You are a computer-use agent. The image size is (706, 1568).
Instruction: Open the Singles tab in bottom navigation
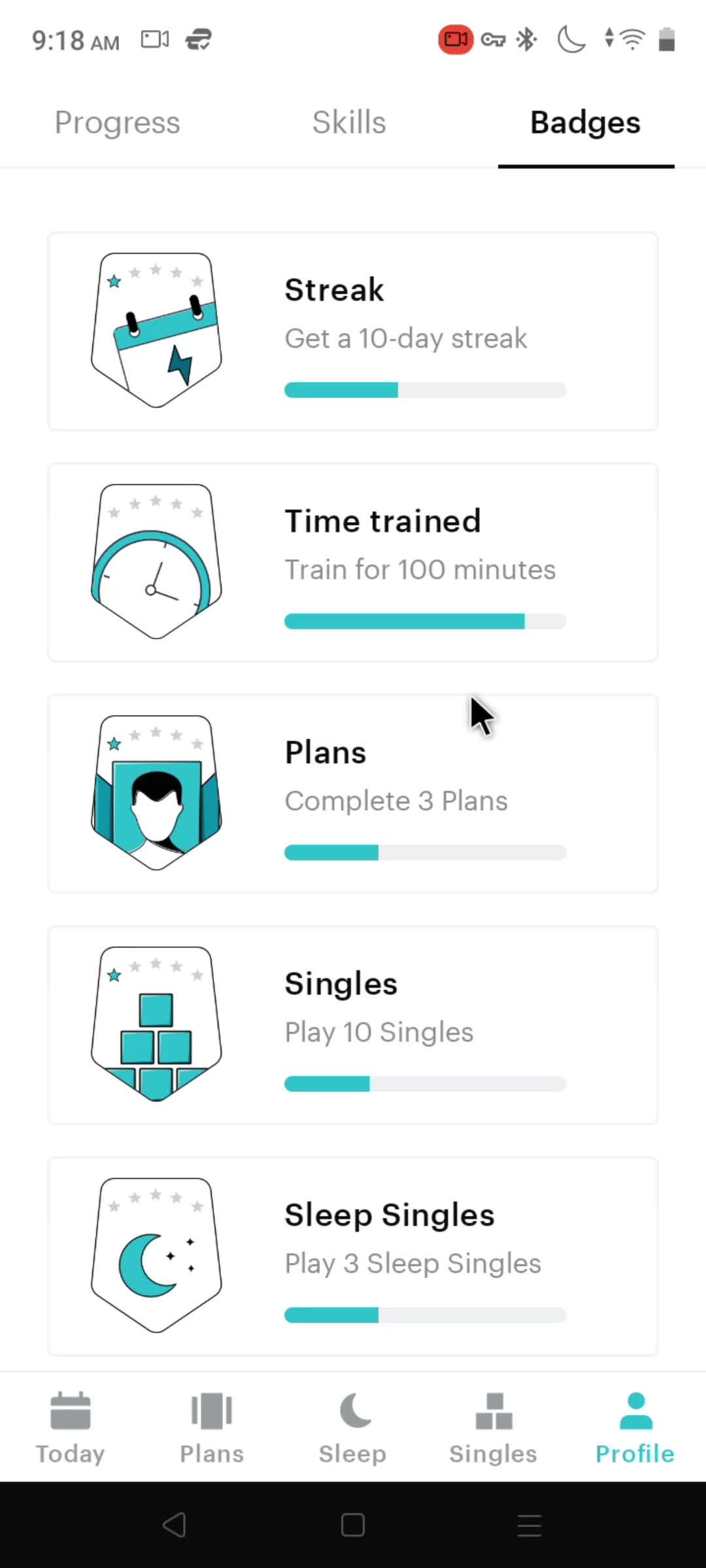coord(494,1428)
